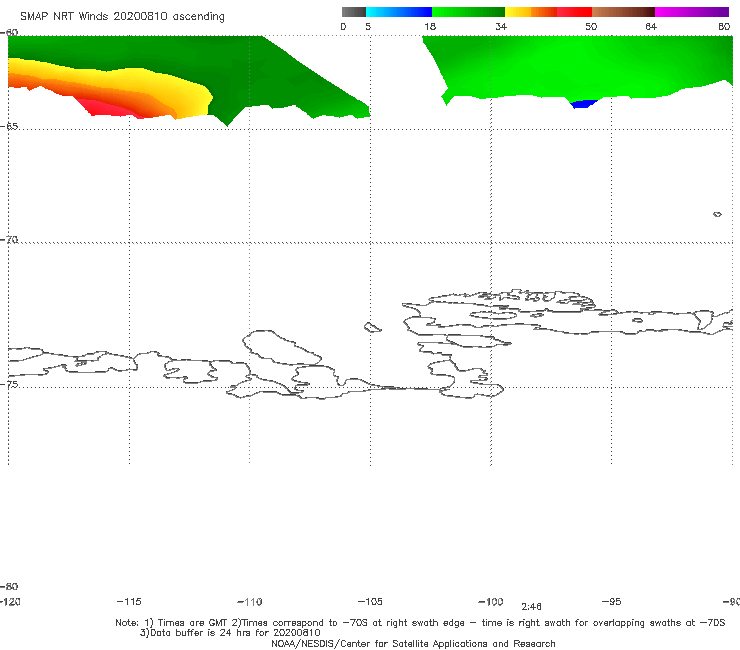This screenshot has height=650, width=740.
Task: Click the latitude label '-80'
Action: point(9,586)
